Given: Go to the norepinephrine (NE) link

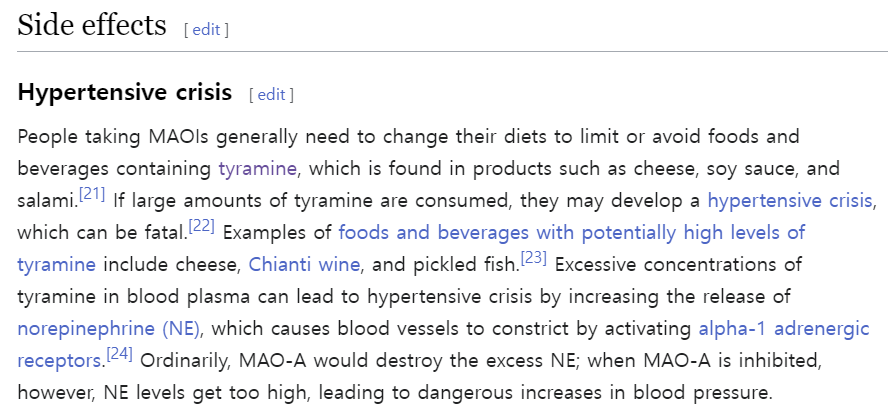Looking at the screenshot, I should click(109, 328).
